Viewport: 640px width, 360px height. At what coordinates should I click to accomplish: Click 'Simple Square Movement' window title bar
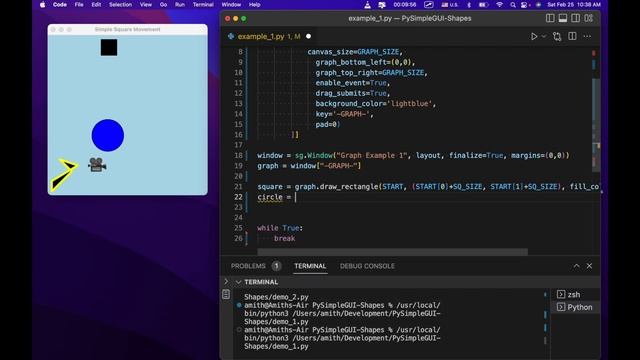coord(127,29)
